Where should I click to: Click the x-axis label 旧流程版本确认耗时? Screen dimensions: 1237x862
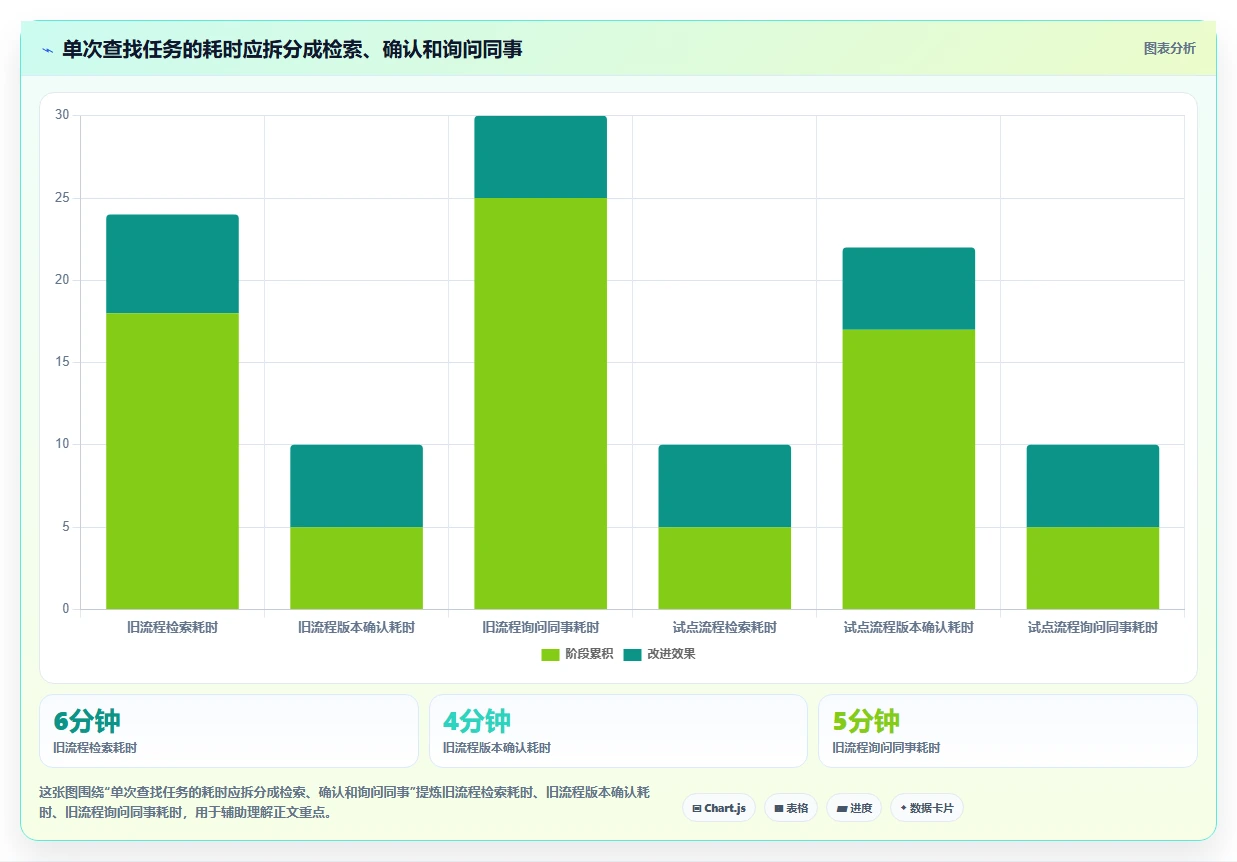pyautogui.click(x=356, y=628)
